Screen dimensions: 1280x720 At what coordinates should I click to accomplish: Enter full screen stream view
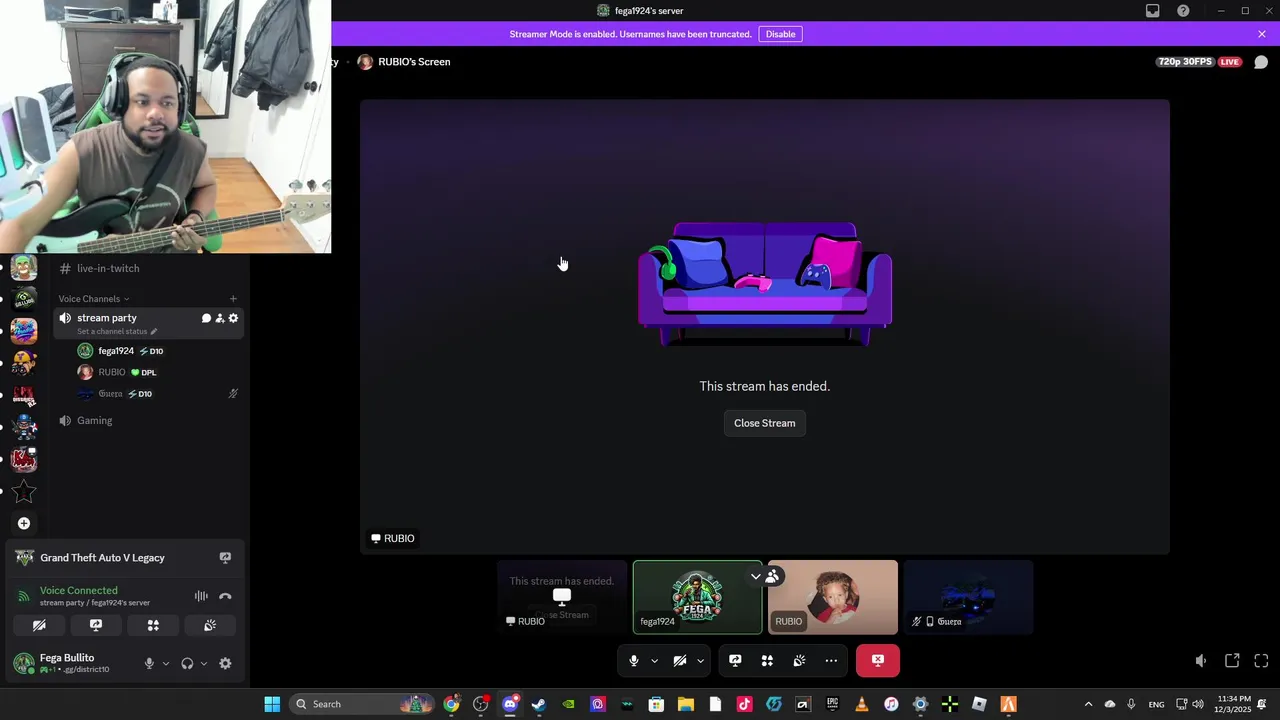point(1261,661)
